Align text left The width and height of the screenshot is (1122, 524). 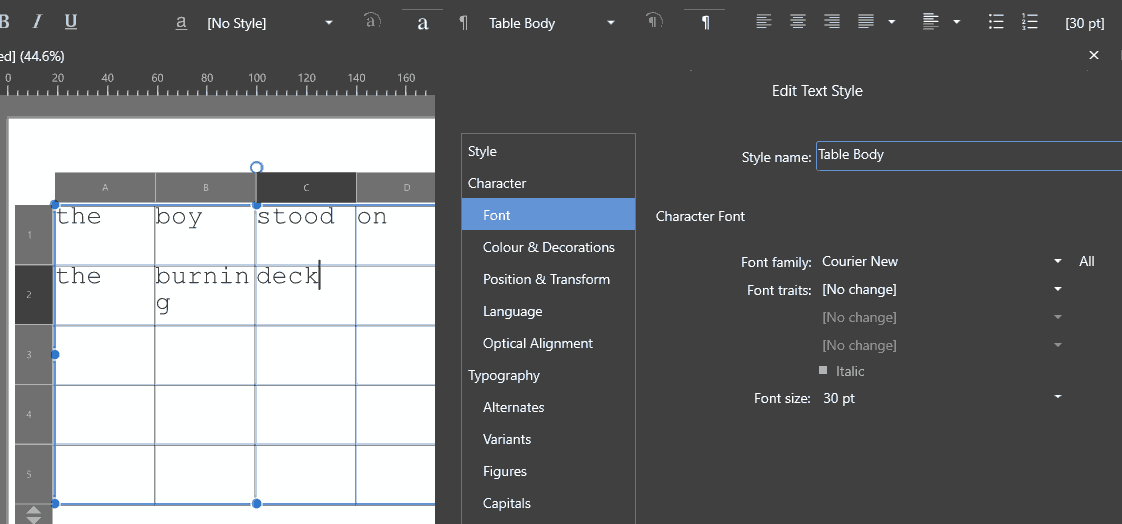pos(764,22)
